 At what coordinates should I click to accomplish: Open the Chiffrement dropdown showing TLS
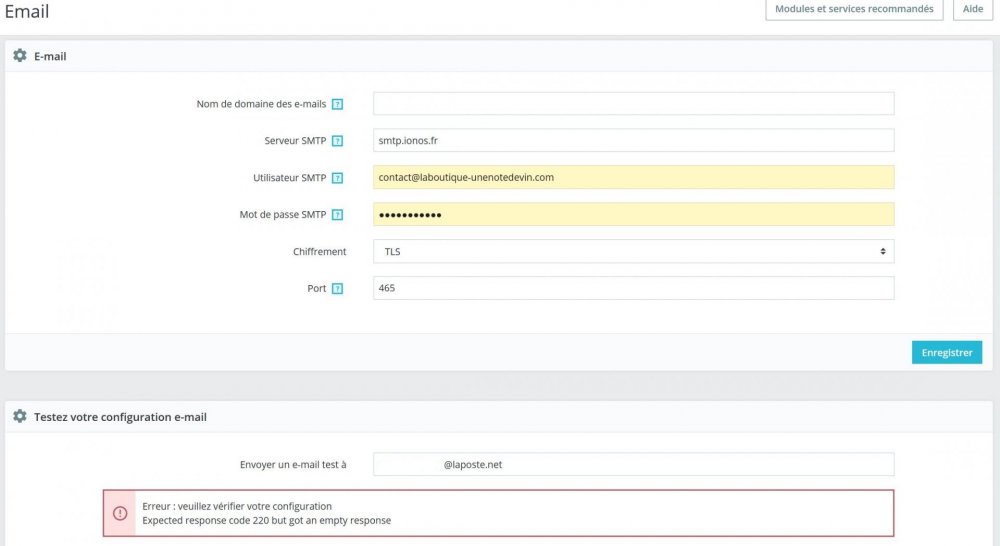[x=633, y=252]
